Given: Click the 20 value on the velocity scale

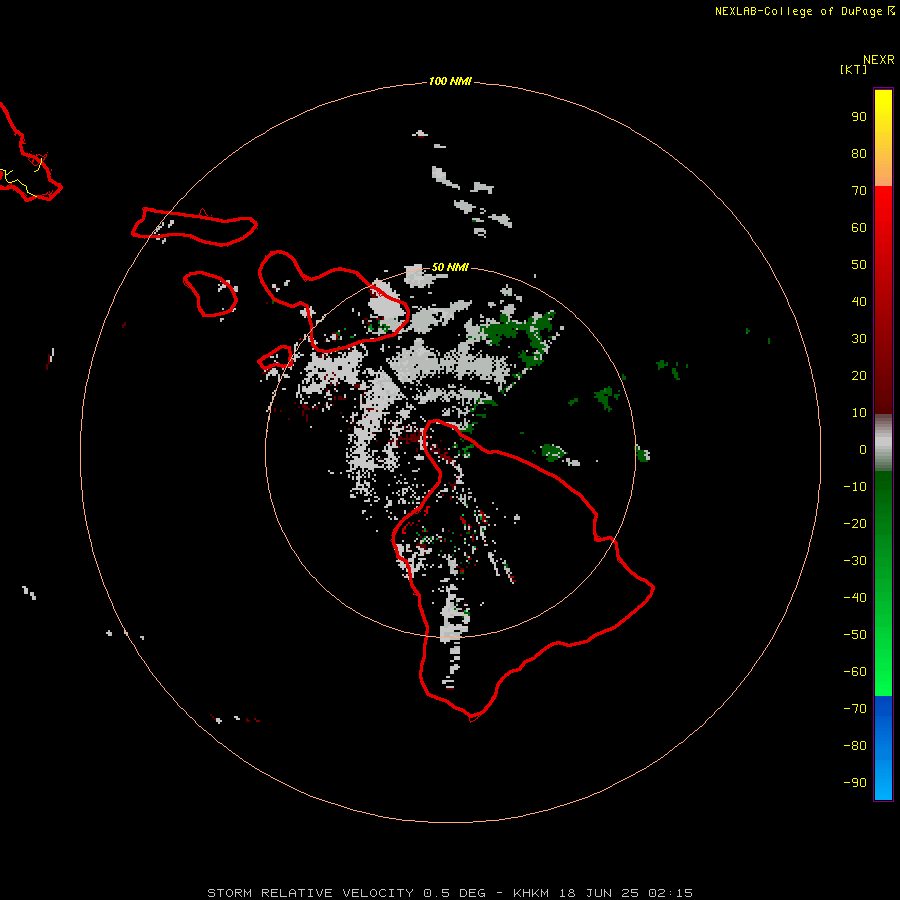Looking at the screenshot, I should click(x=859, y=375).
